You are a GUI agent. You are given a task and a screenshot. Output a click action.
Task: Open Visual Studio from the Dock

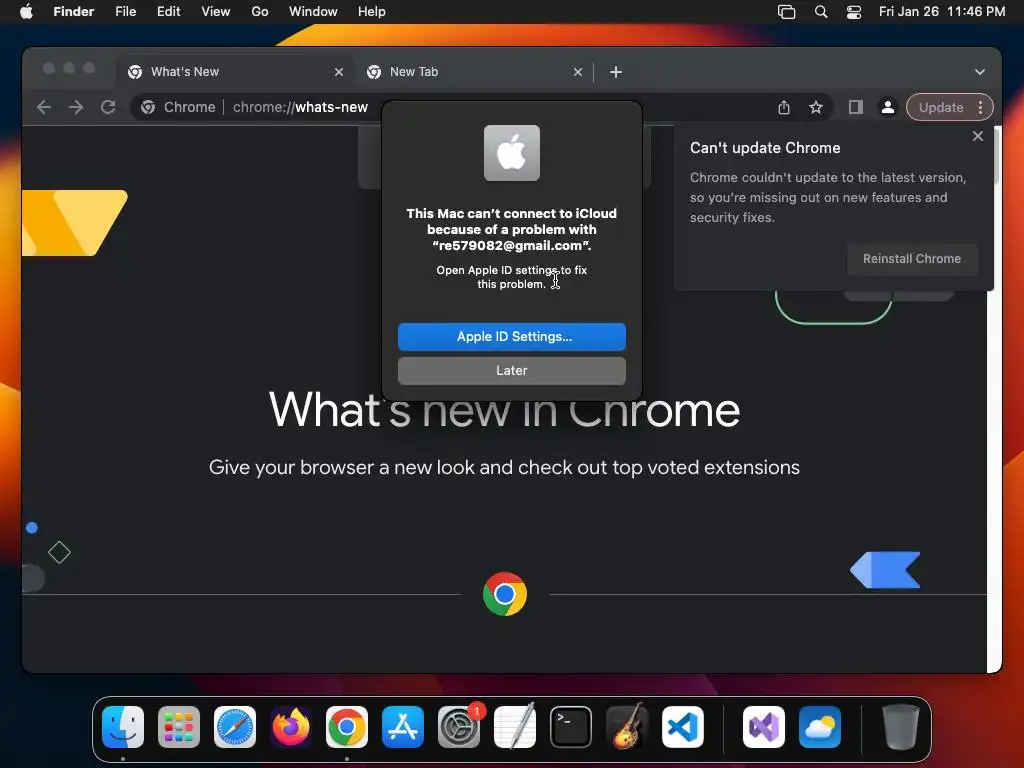point(764,727)
